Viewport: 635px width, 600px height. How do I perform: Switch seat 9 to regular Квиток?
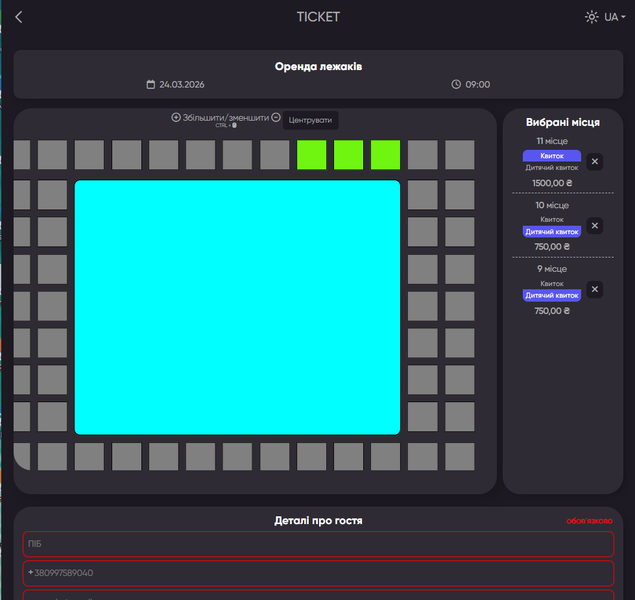552,283
